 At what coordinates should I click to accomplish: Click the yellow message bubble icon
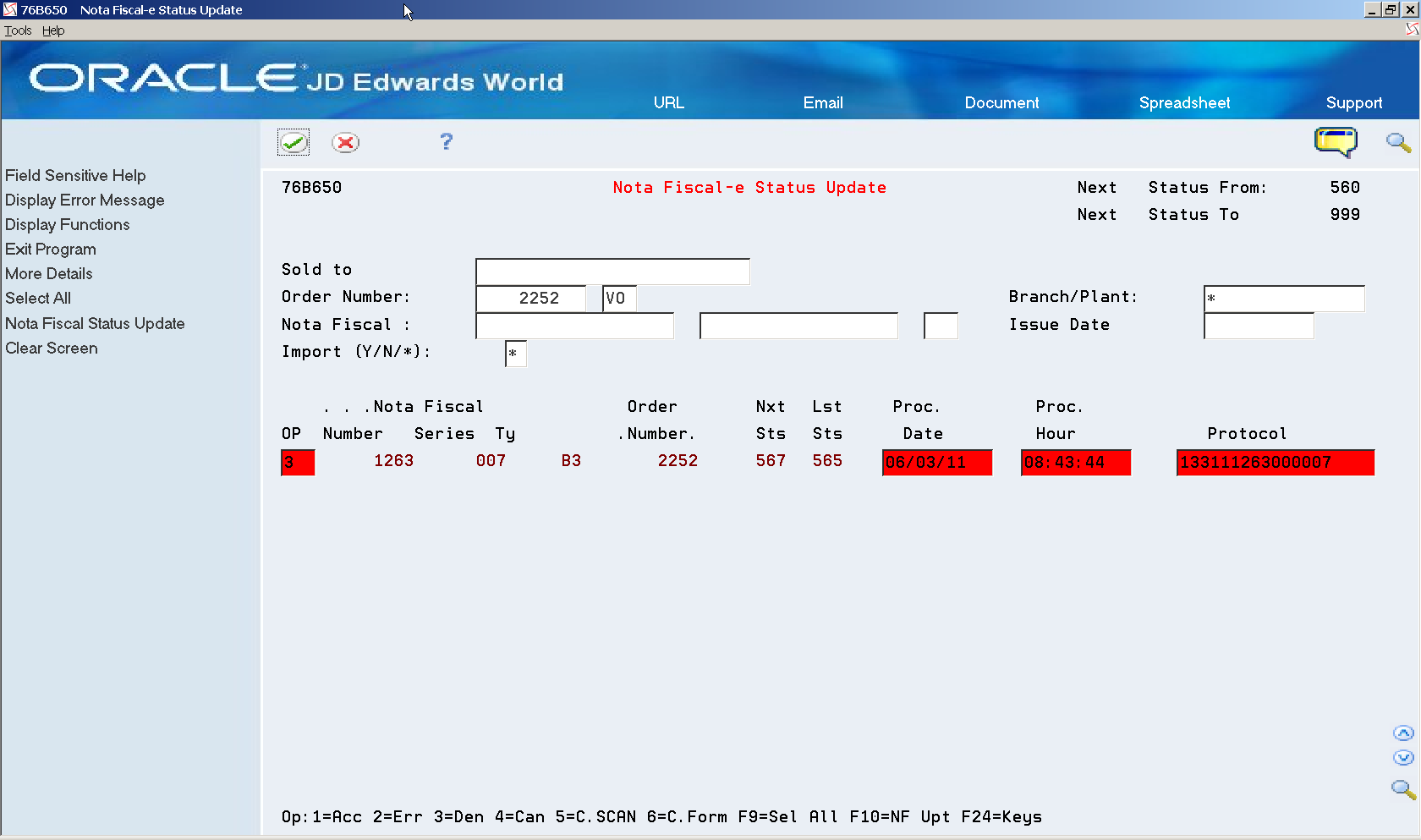tap(1336, 142)
